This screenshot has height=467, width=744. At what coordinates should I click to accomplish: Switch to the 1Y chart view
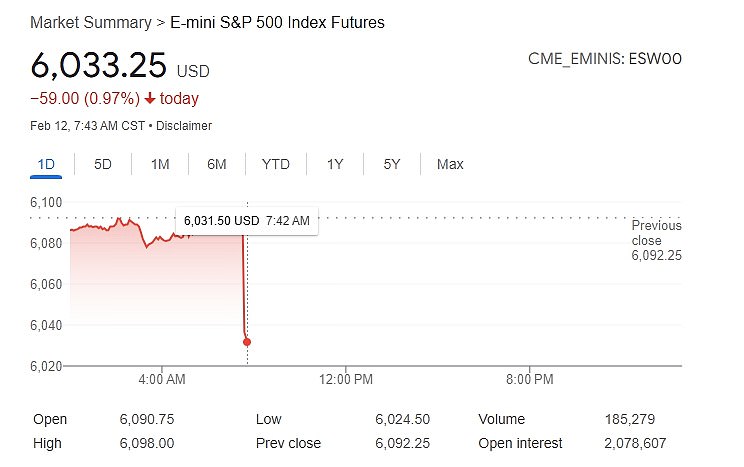point(336,164)
